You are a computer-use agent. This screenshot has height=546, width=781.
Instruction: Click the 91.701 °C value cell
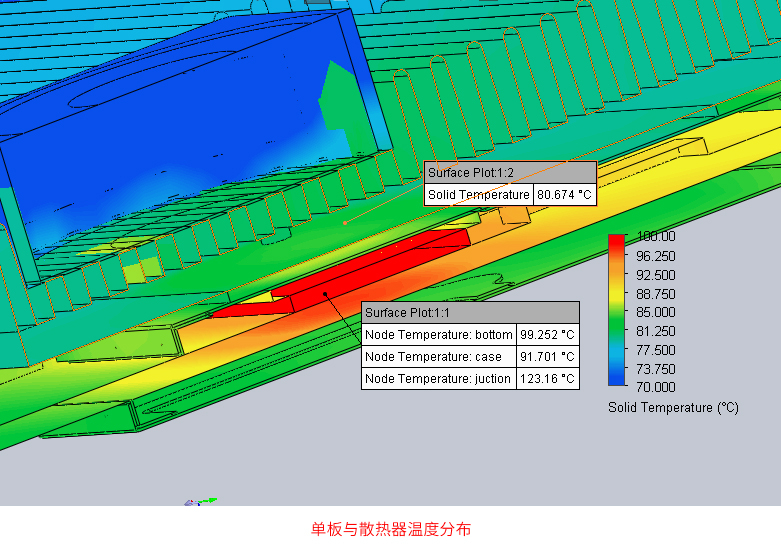pos(547,357)
